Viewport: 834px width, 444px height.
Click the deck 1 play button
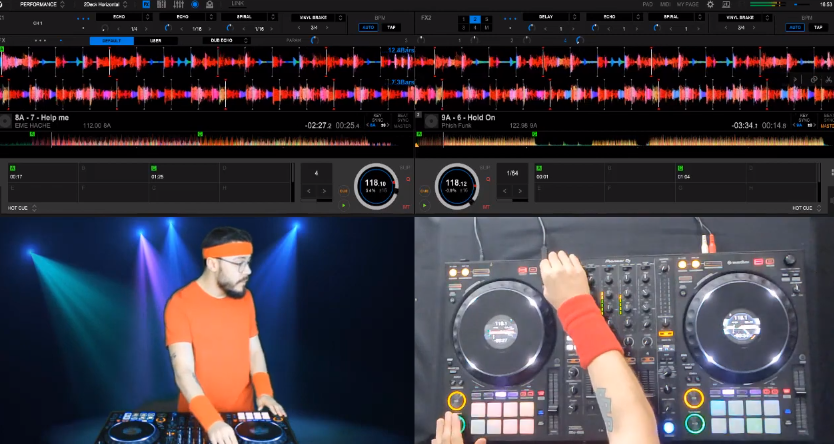click(x=344, y=205)
